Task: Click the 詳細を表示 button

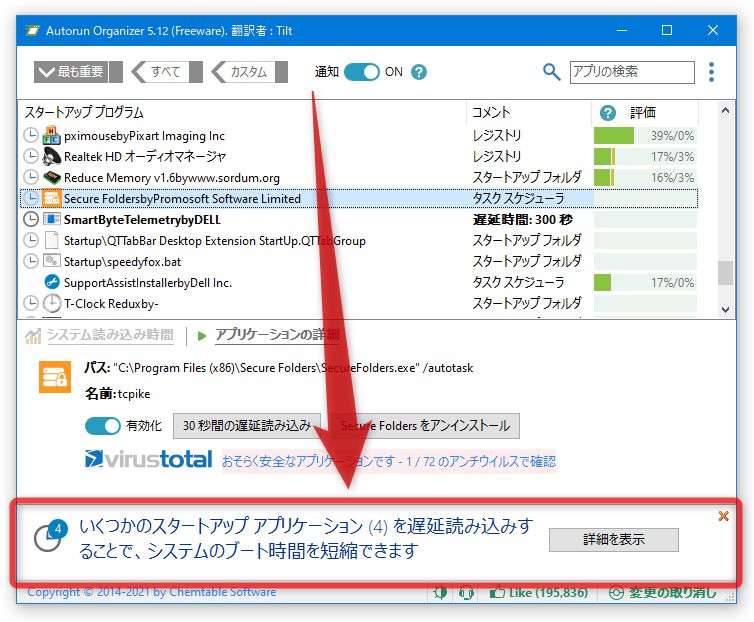Action: [614, 540]
